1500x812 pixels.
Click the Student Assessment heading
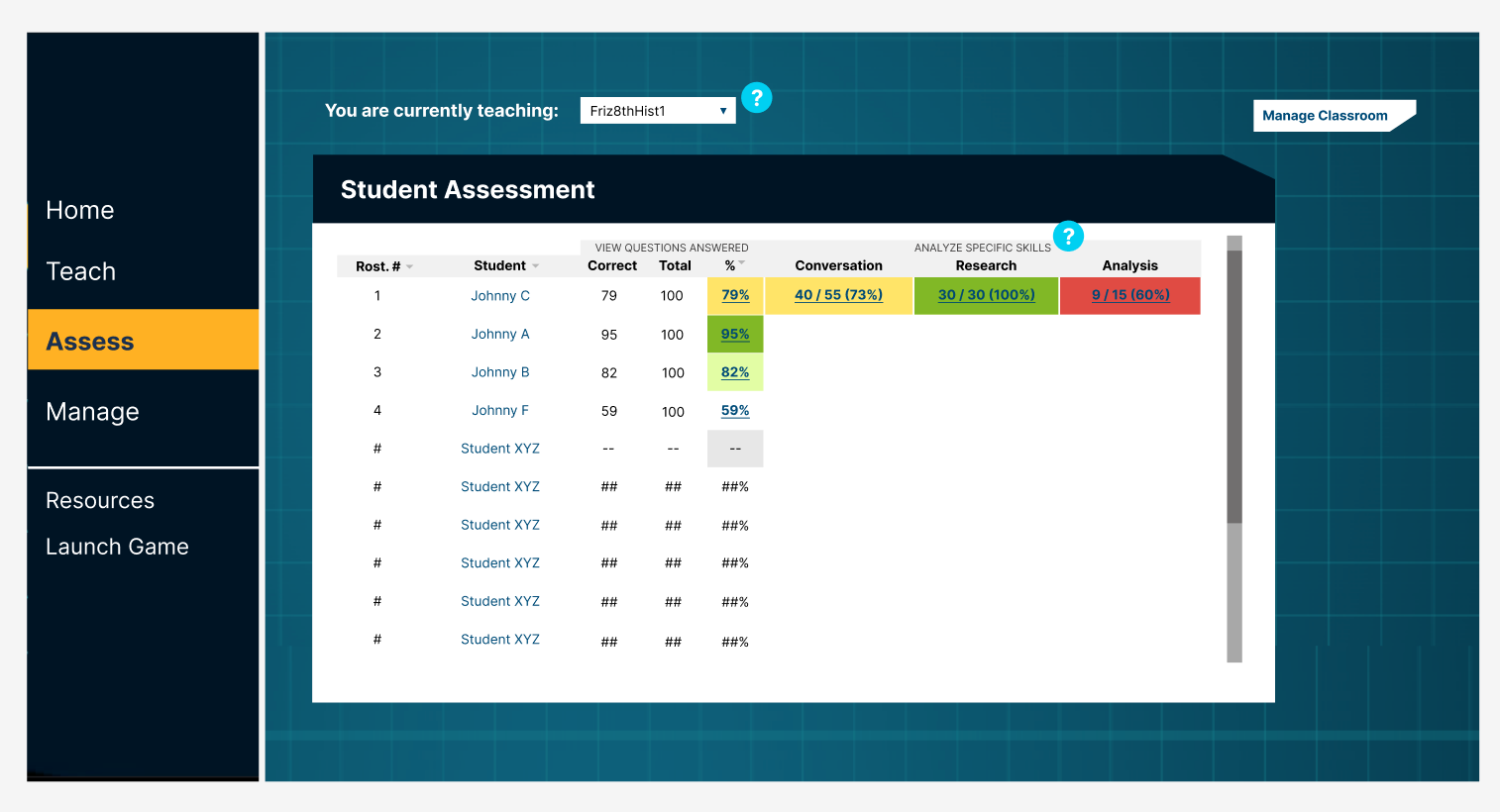(x=468, y=190)
